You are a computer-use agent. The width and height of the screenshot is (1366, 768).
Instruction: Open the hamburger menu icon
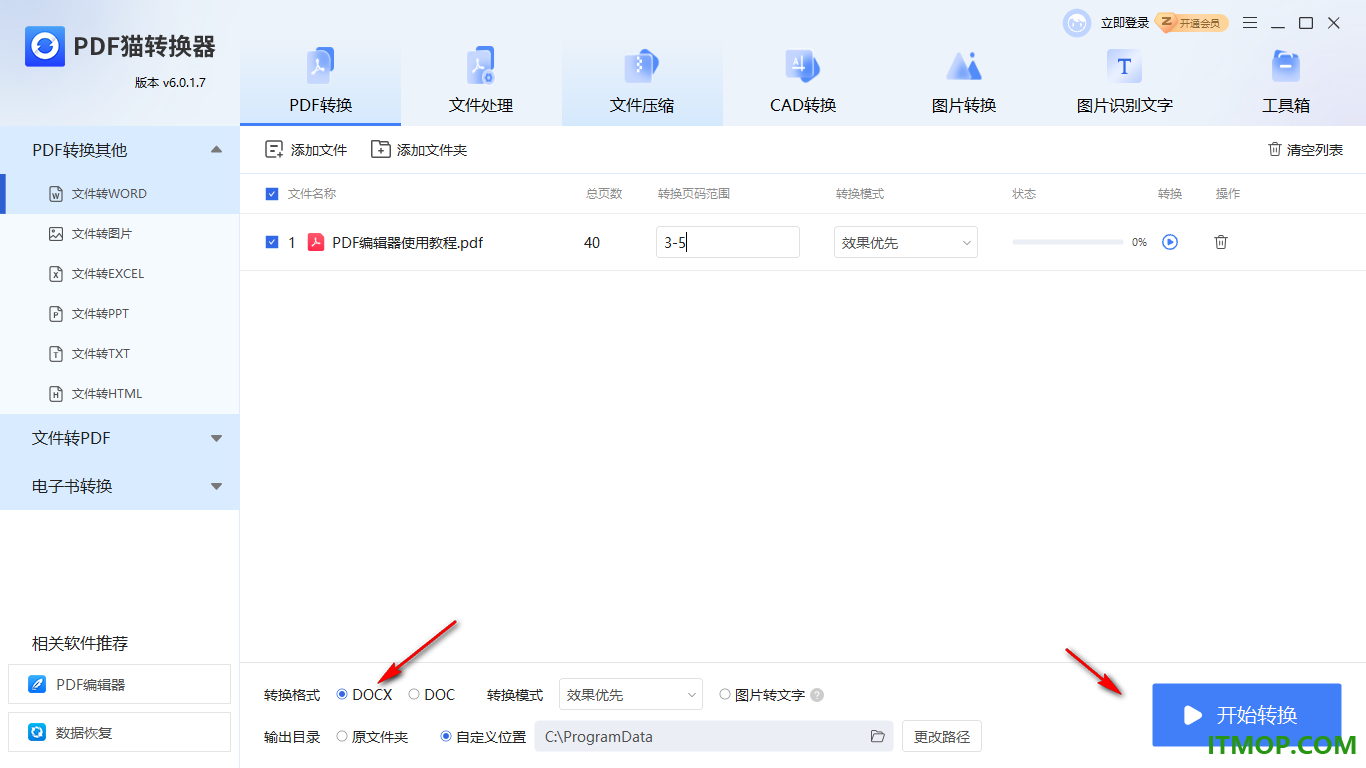(x=1250, y=23)
